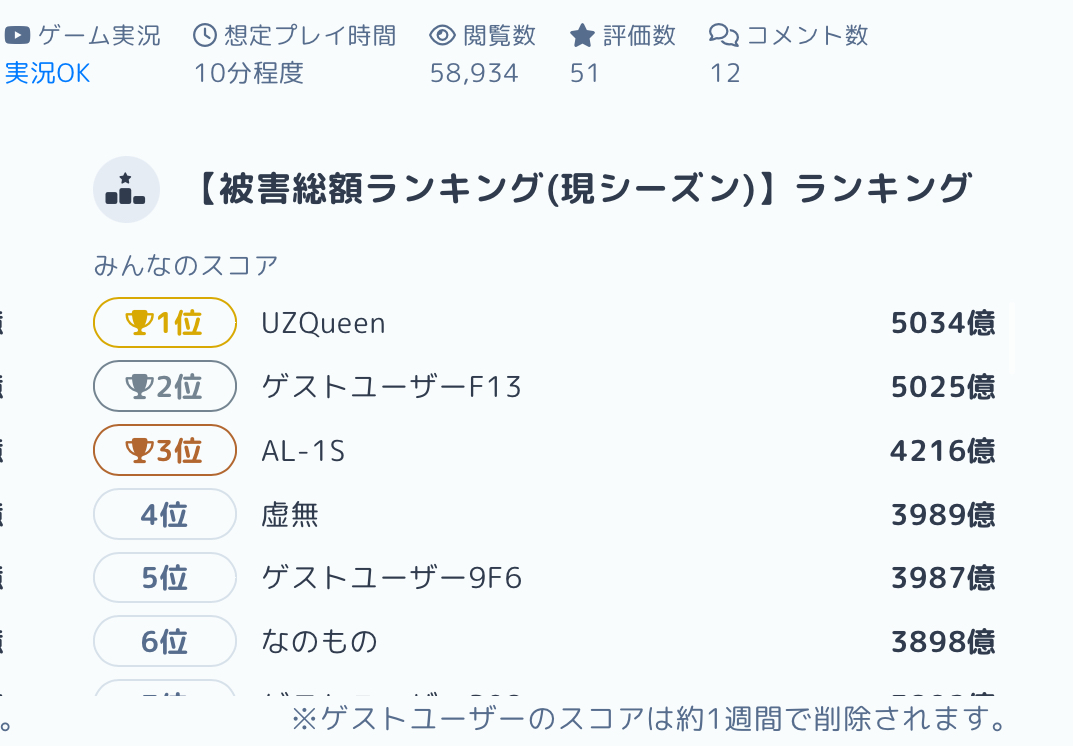
Task: Open the 実況OK link
Action: click(48, 73)
